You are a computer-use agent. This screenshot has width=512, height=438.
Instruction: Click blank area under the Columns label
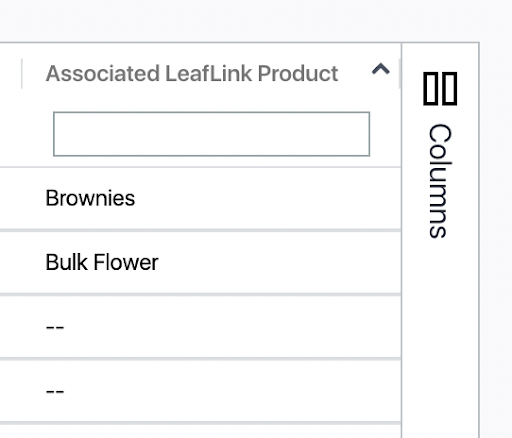point(440,333)
